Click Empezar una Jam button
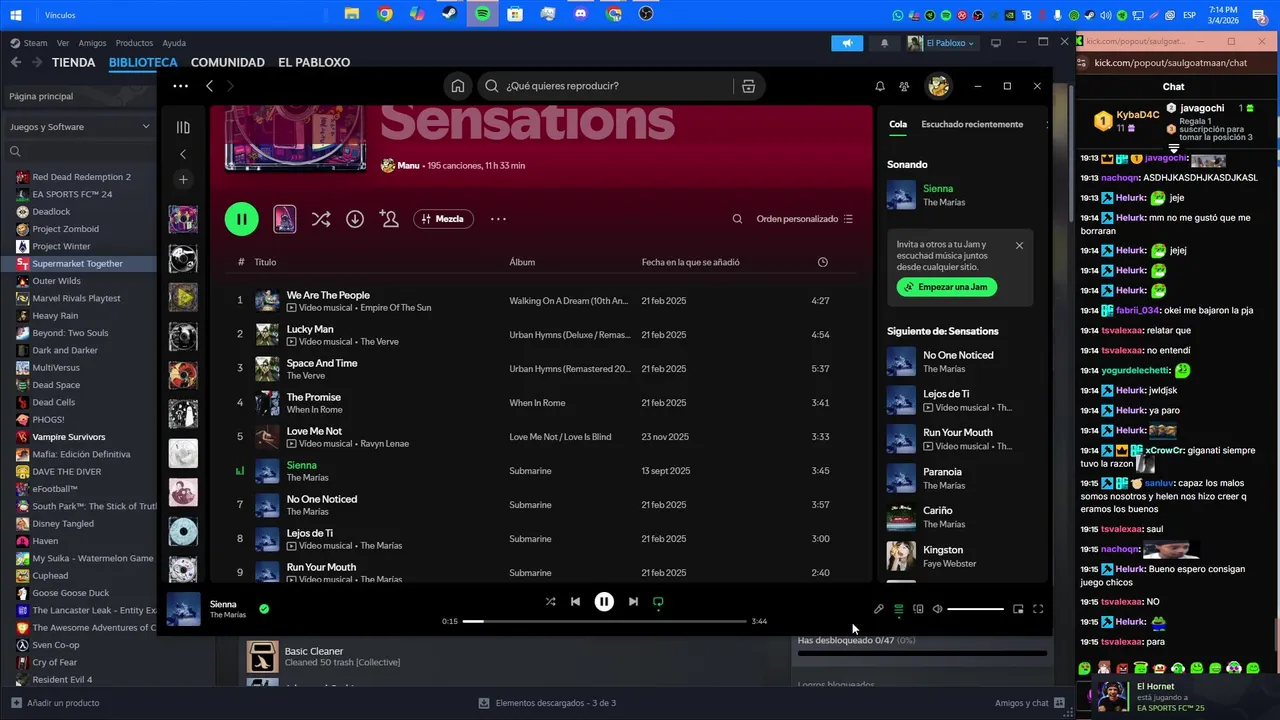Screen dimensions: 1280x720 tap(947, 287)
